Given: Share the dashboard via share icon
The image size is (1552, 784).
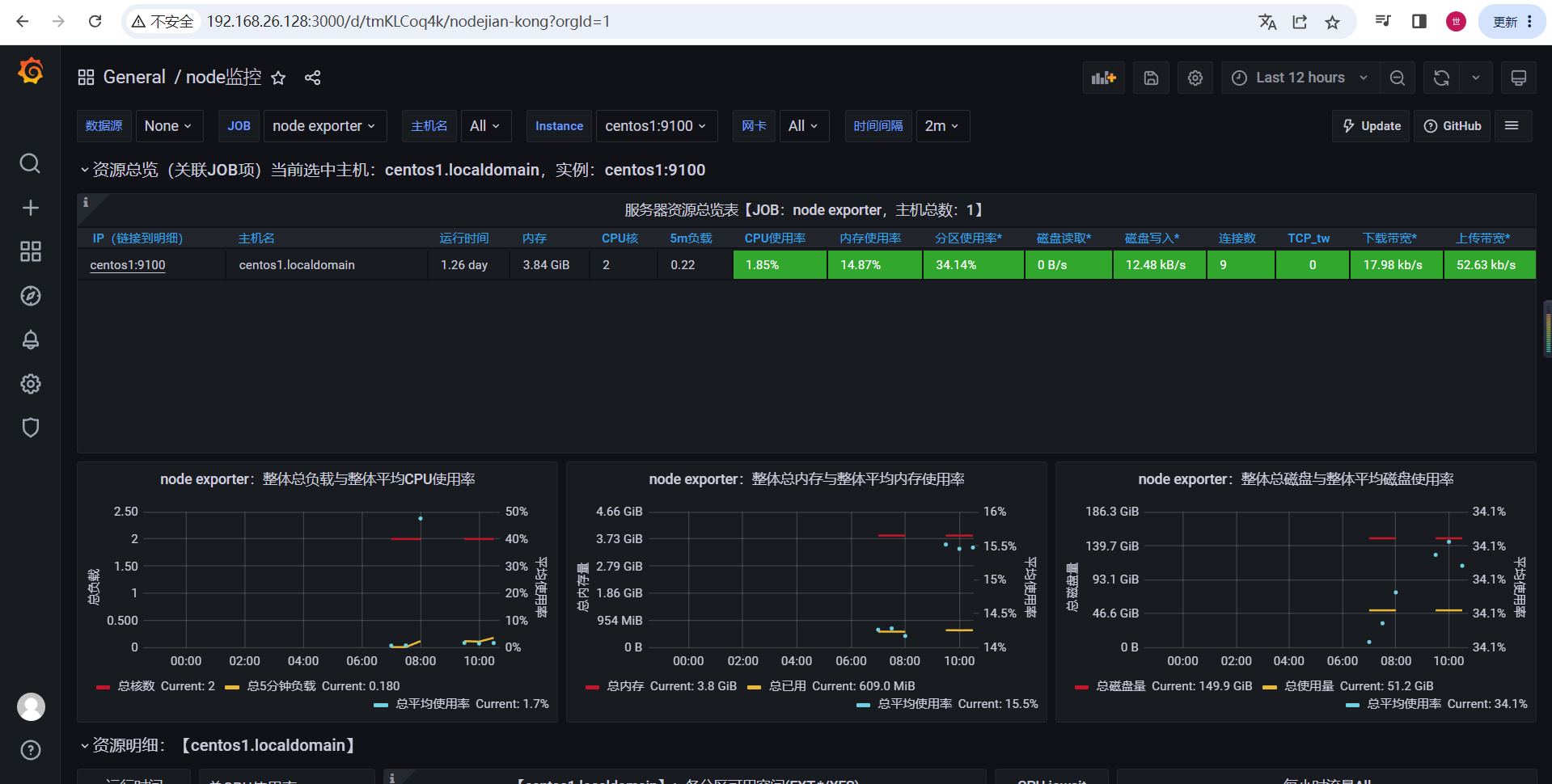Looking at the screenshot, I should pos(312,78).
